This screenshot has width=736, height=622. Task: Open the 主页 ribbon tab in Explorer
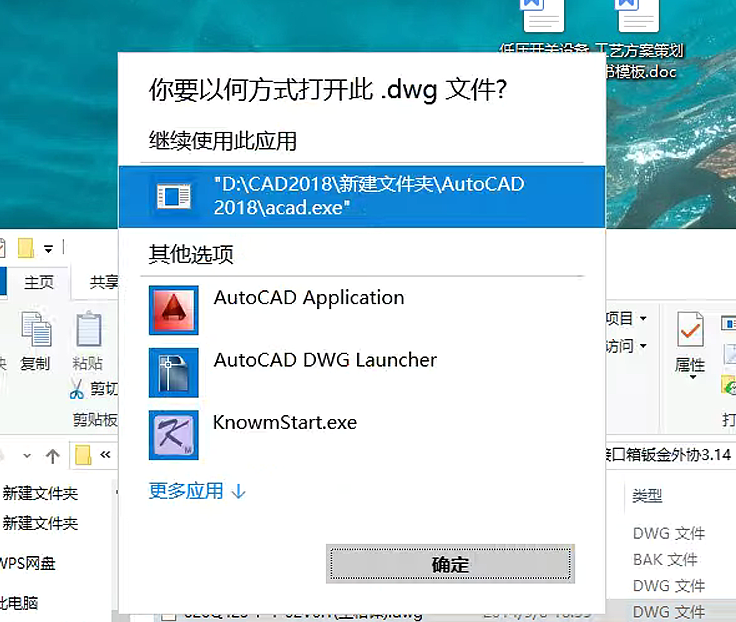coord(39,282)
